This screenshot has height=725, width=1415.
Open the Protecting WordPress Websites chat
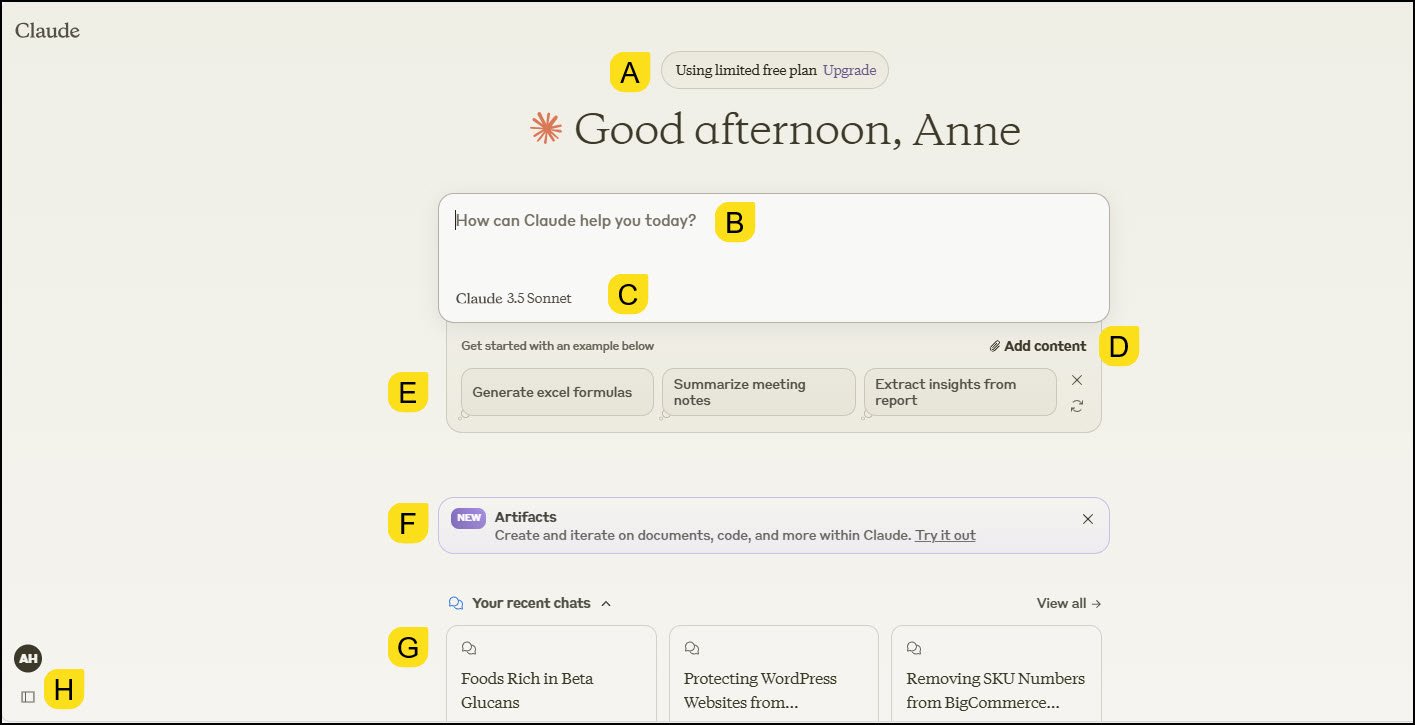[774, 674]
